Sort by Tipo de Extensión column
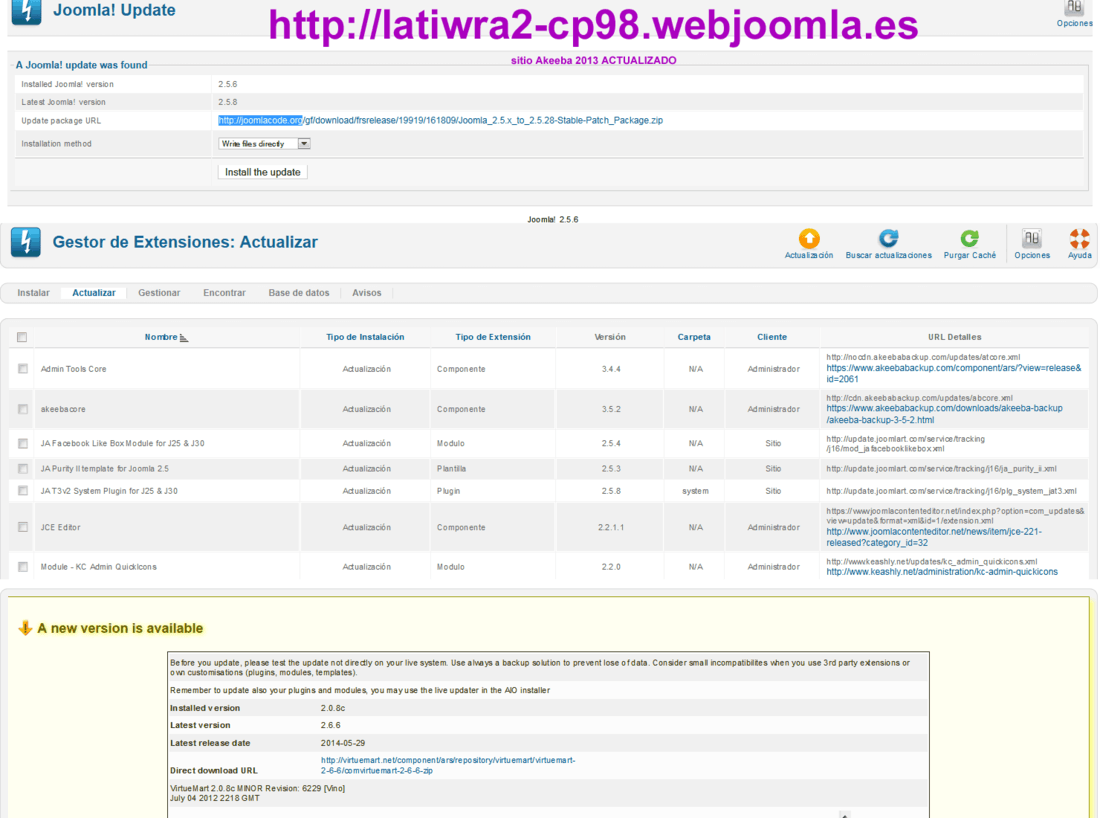This screenshot has width=1100, height=818. pyautogui.click(x=492, y=337)
